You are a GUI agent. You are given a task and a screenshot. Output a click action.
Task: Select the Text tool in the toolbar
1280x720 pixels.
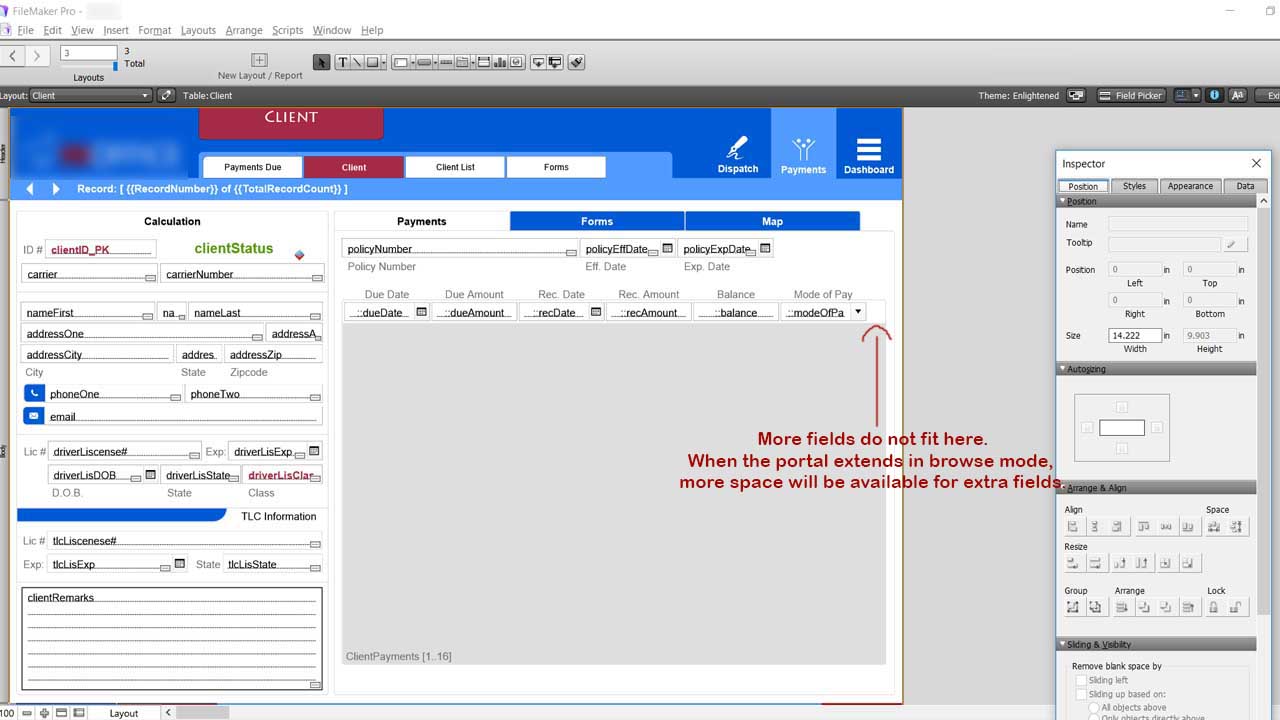(x=343, y=62)
